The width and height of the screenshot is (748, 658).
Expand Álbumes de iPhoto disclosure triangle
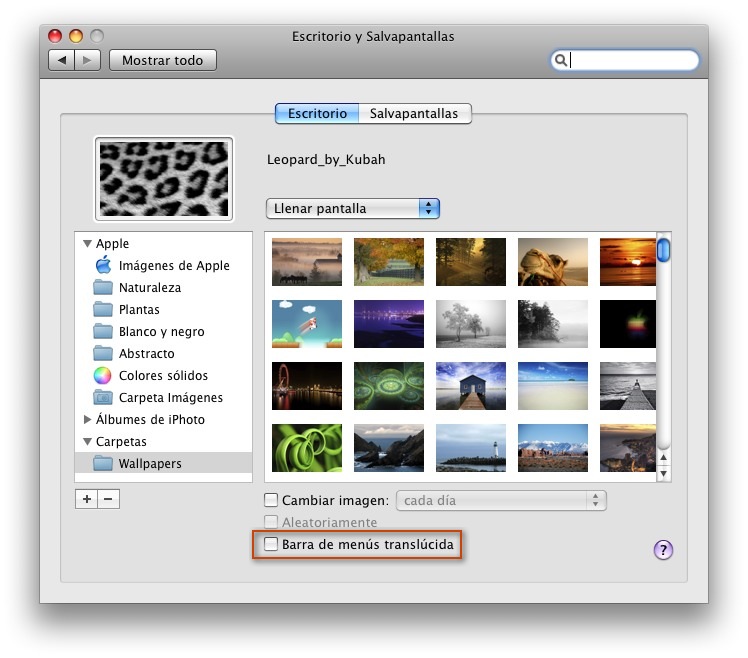(x=87, y=419)
